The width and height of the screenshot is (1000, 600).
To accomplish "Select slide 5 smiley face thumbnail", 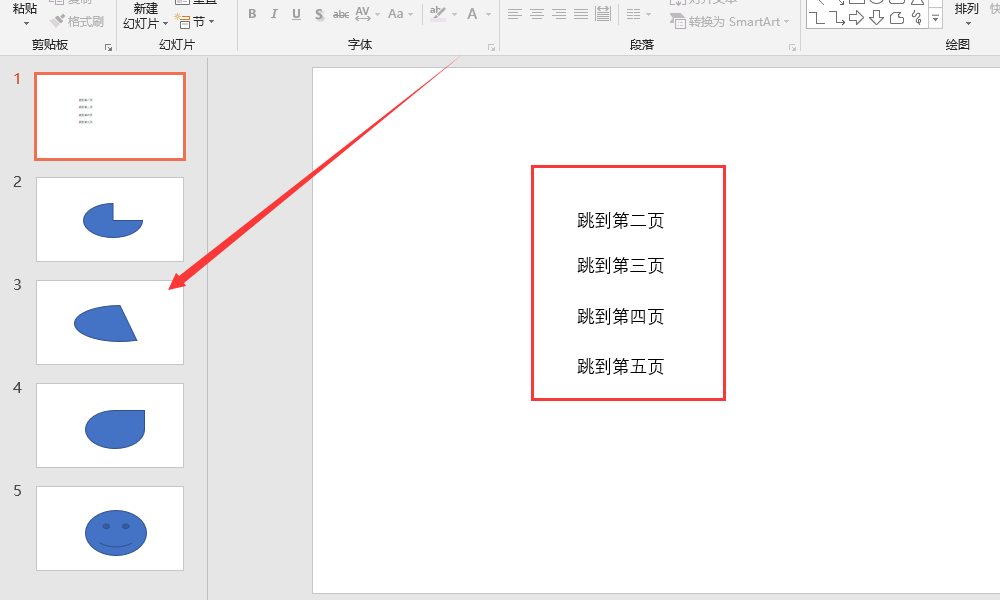I will pos(110,528).
